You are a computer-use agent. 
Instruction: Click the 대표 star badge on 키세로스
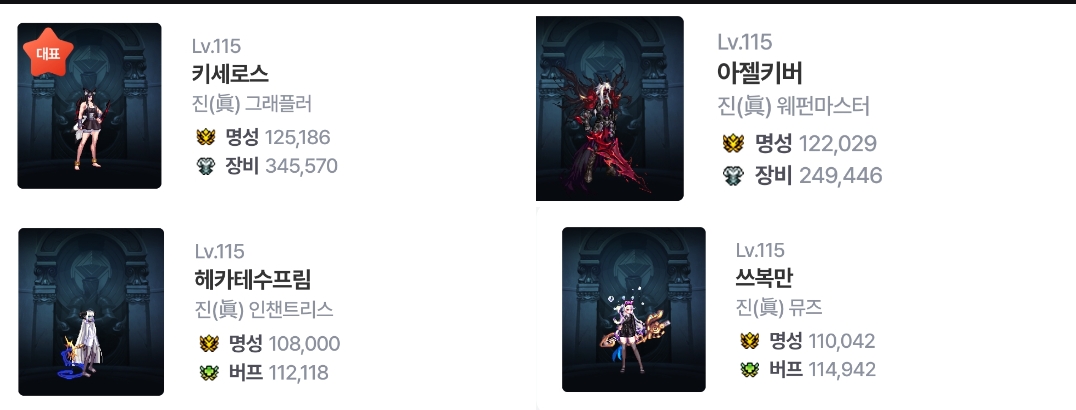(x=48, y=53)
